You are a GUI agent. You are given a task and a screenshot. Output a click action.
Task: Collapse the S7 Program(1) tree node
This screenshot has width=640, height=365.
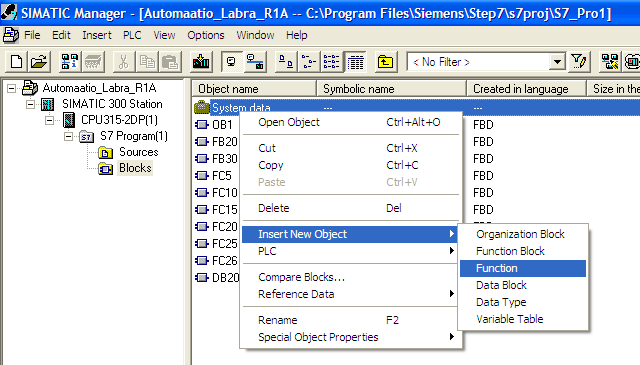(x=69, y=136)
